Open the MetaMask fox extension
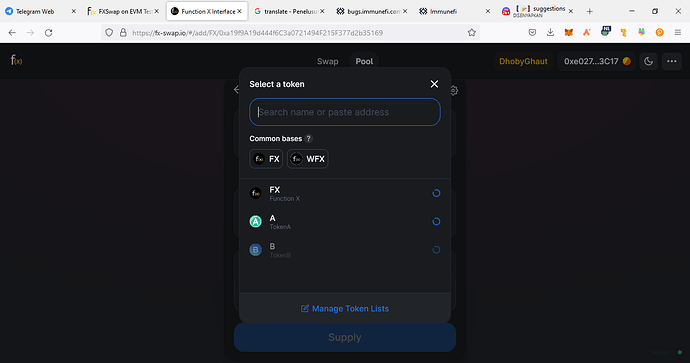690x363 pixels. tap(569, 33)
